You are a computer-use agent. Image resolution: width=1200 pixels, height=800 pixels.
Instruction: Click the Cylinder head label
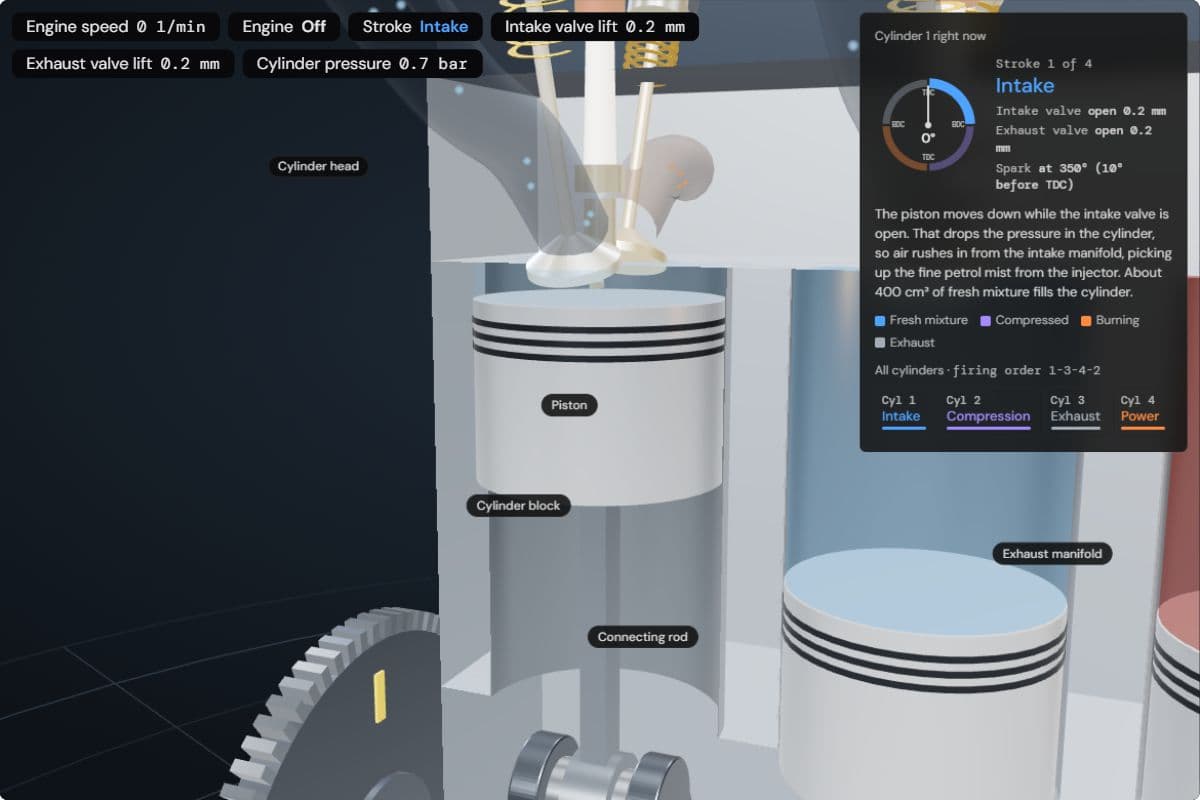click(318, 166)
